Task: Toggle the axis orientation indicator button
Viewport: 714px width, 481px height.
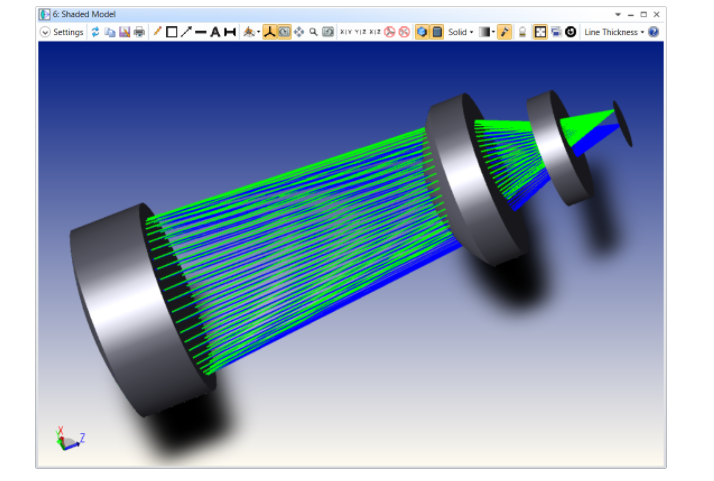Action: point(270,32)
